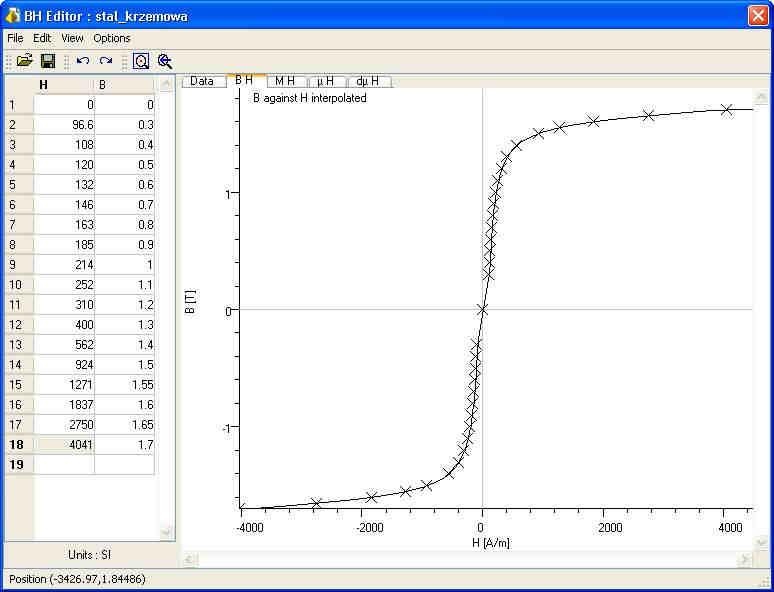The height and width of the screenshot is (592, 774).
Task: Click the Position status bar readout
Action: coord(77,579)
